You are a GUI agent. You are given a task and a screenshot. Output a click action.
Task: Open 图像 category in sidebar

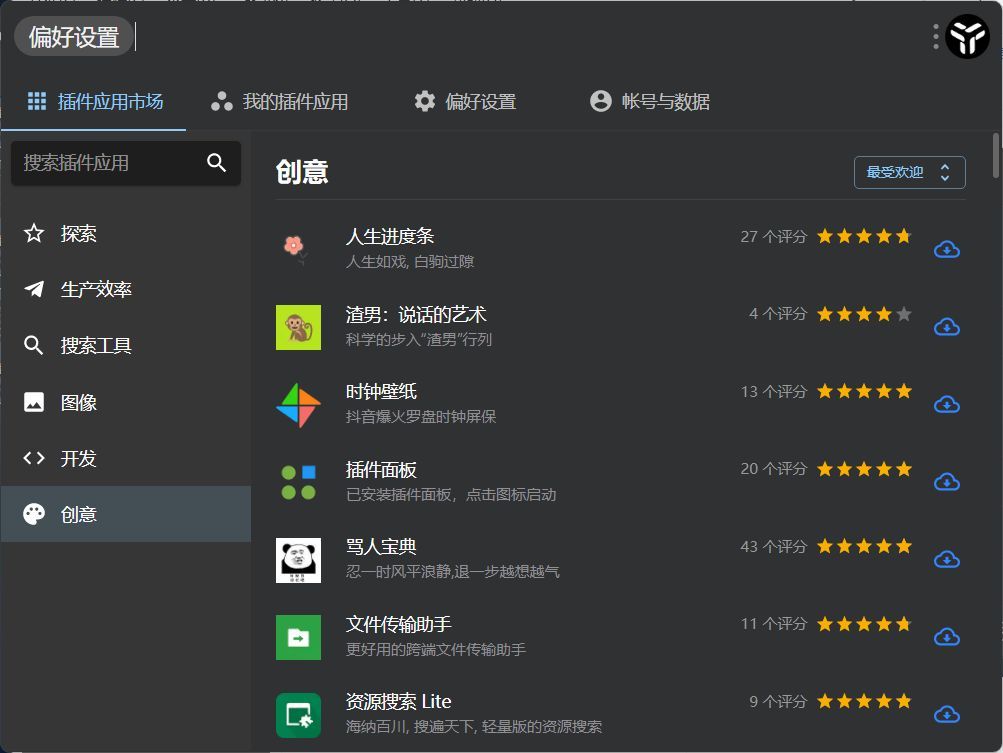coord(125,402)
